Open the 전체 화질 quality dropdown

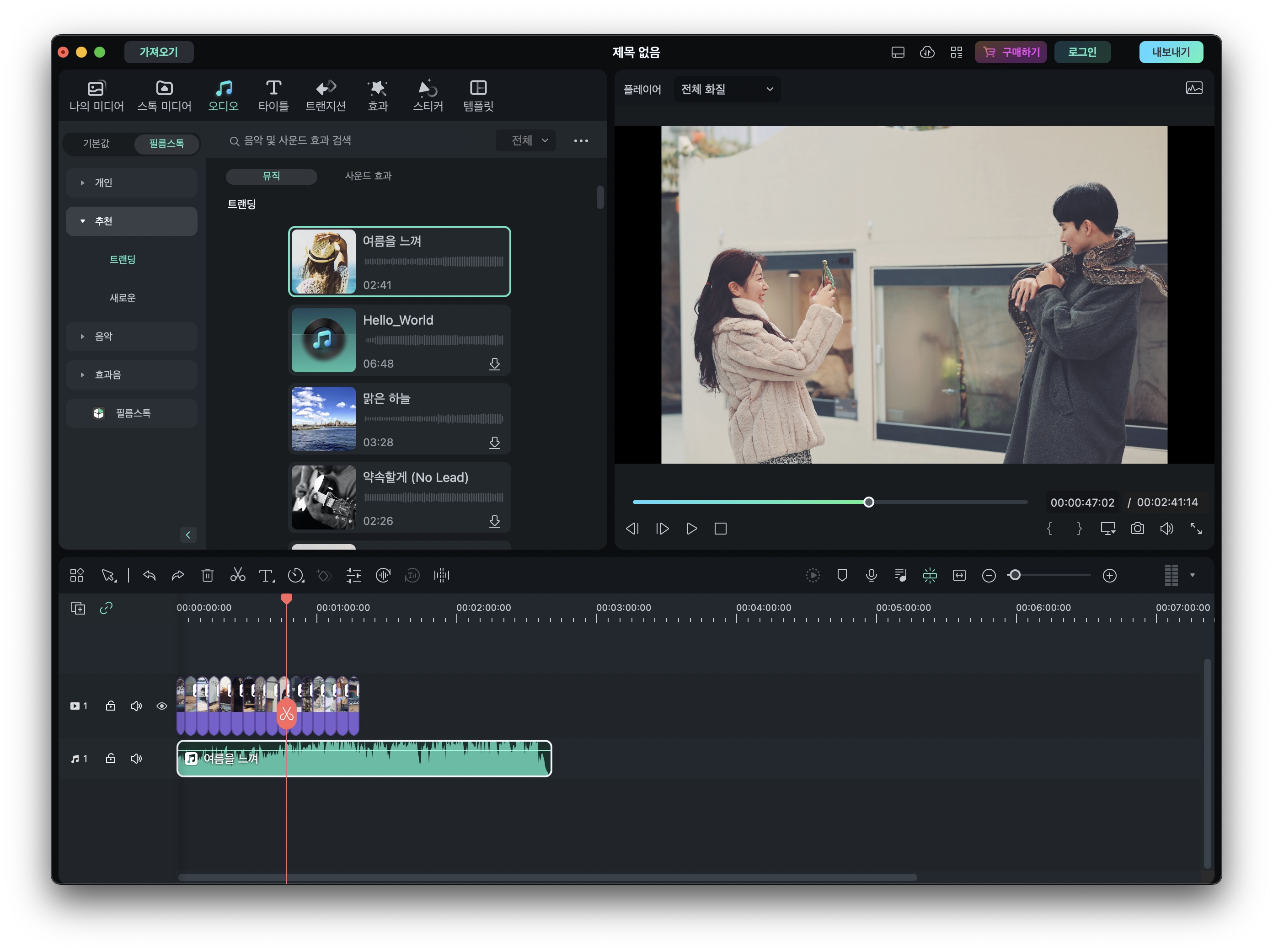(726, 89)
